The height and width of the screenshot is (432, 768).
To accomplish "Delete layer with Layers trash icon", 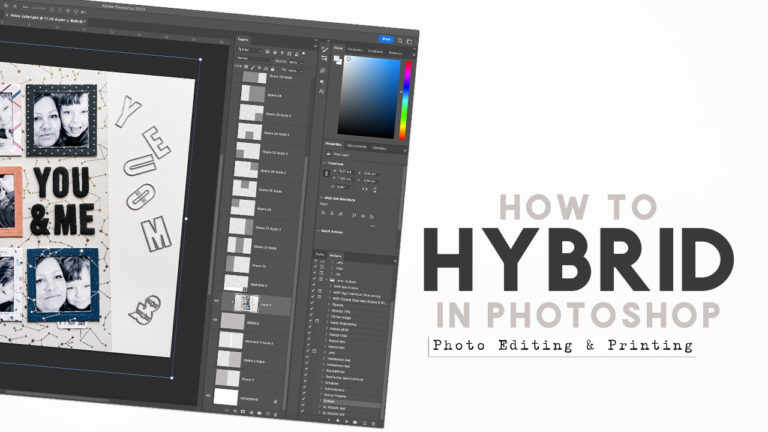I will tap(275, 414).
